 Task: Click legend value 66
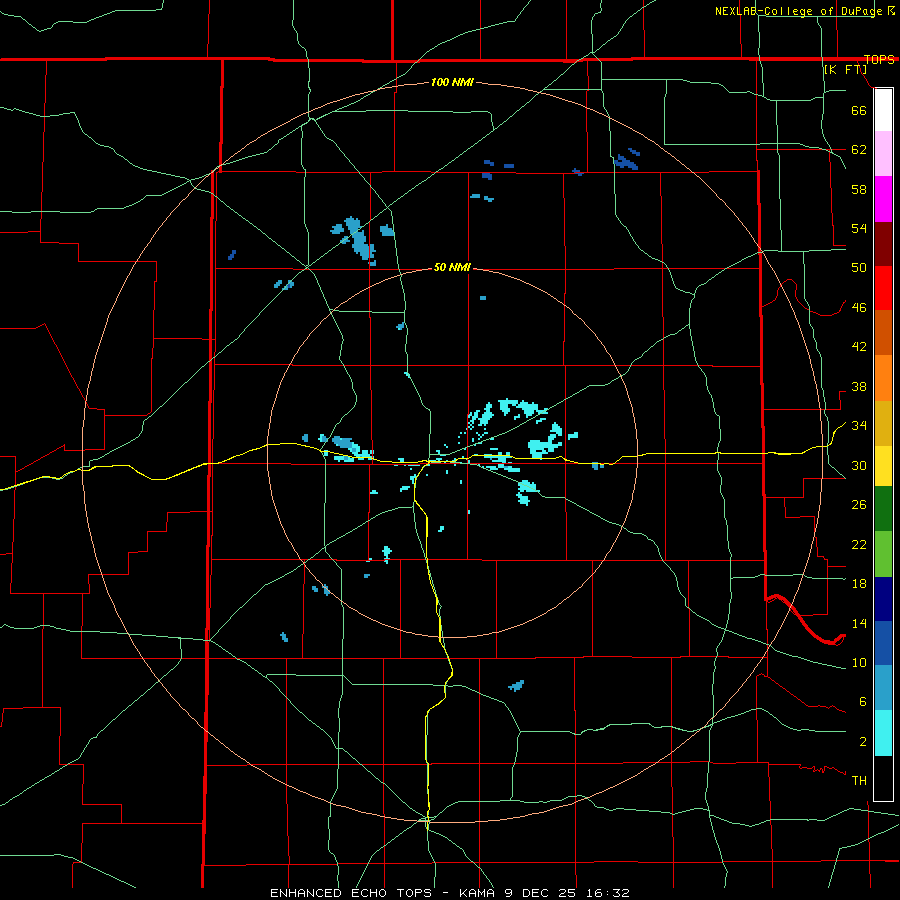click(x=859, y=110)
